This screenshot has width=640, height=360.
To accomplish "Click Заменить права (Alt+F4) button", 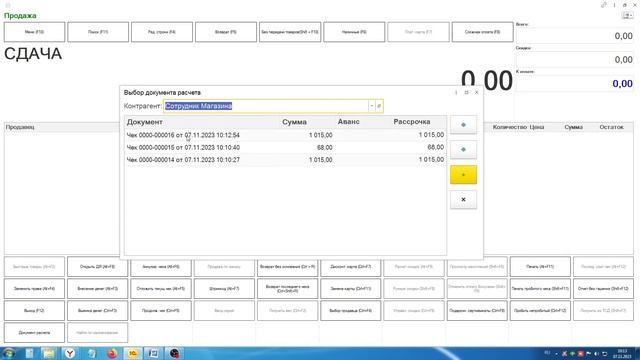I will [x=34, y=289].
